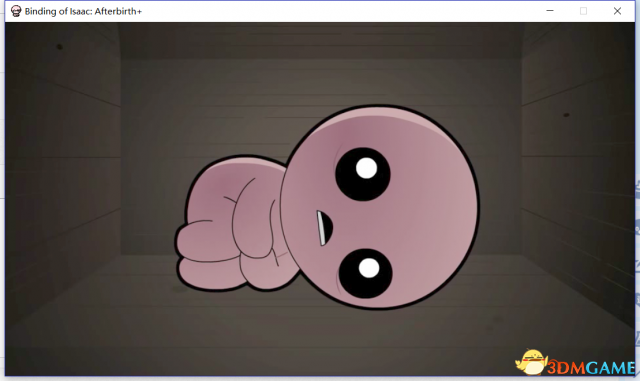This screenshot has width=640, height=381.
Task: Click the center of Isaac's round head
Action: tap(380, 207)
